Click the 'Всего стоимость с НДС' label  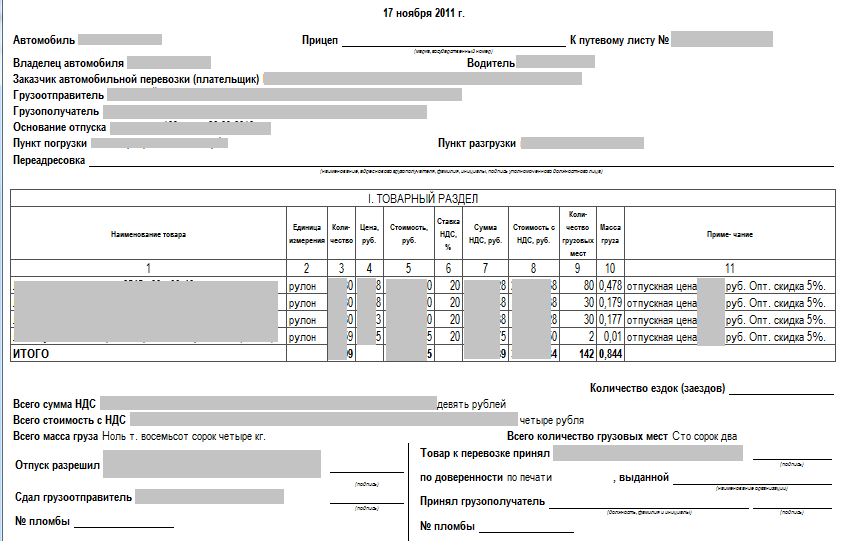pos(69,420)
